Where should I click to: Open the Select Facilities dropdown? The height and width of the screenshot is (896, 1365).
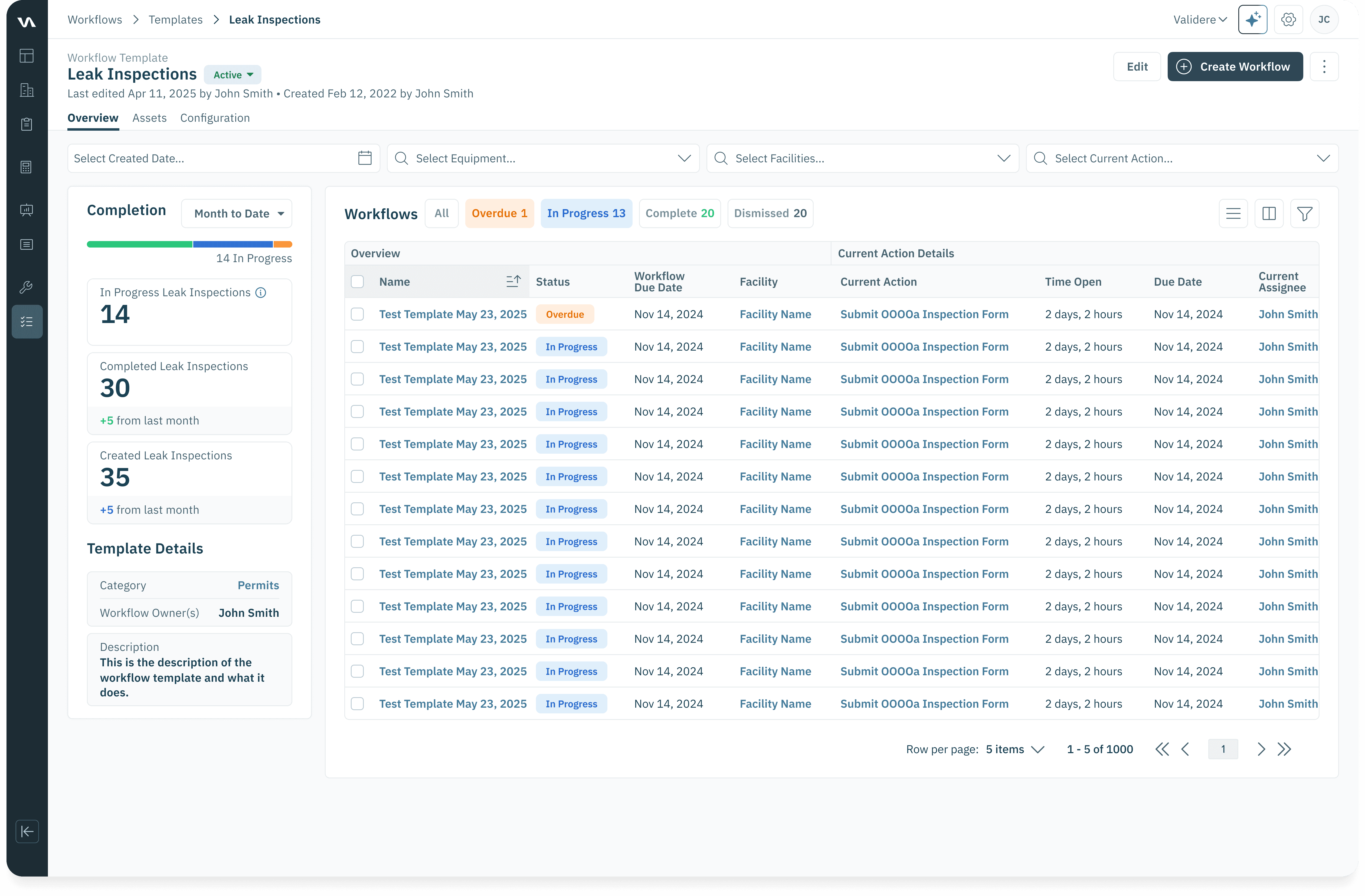click(x=862, y=158)
